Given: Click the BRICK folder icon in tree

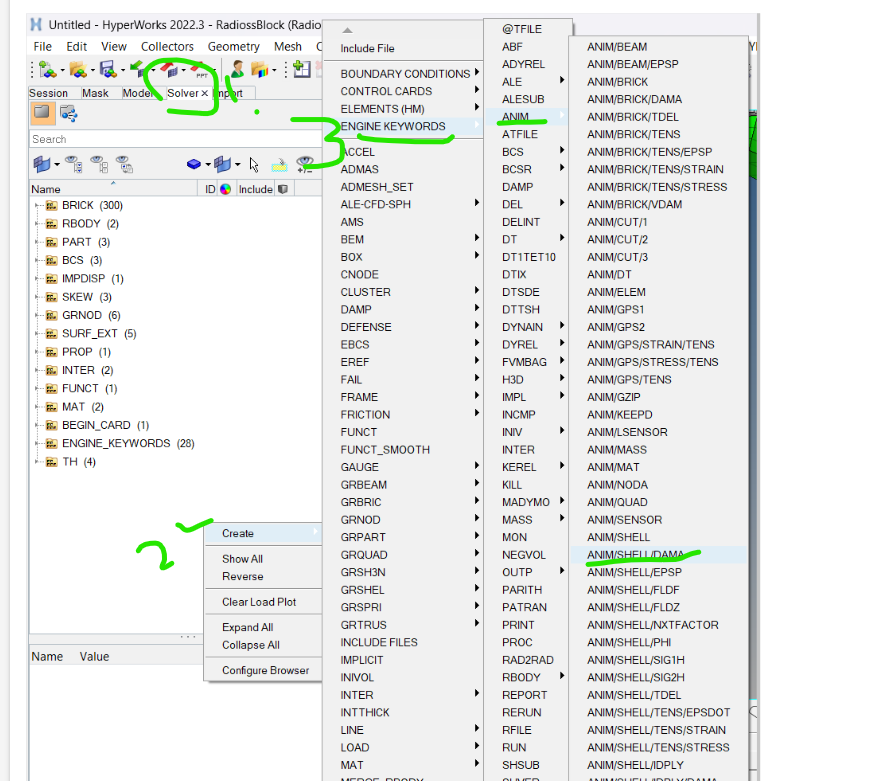Looking at the screenshot, I should (52, 206).
